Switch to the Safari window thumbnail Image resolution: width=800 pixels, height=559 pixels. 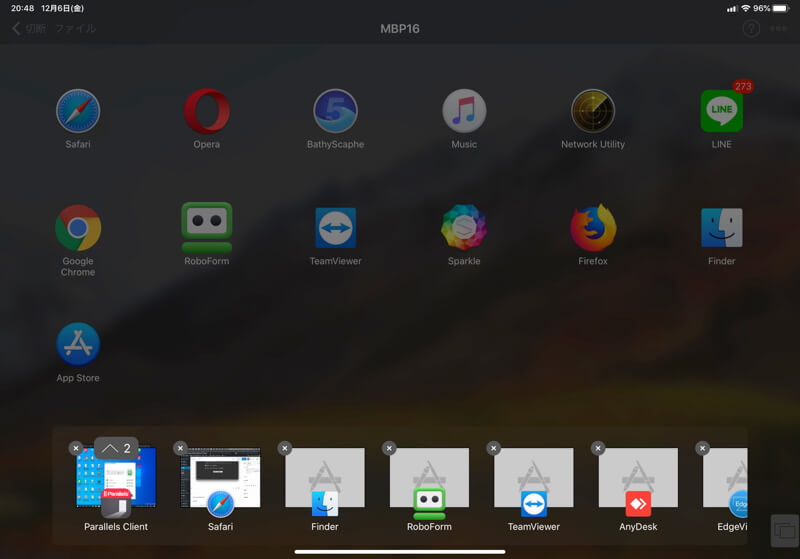[x=220, y=478]
